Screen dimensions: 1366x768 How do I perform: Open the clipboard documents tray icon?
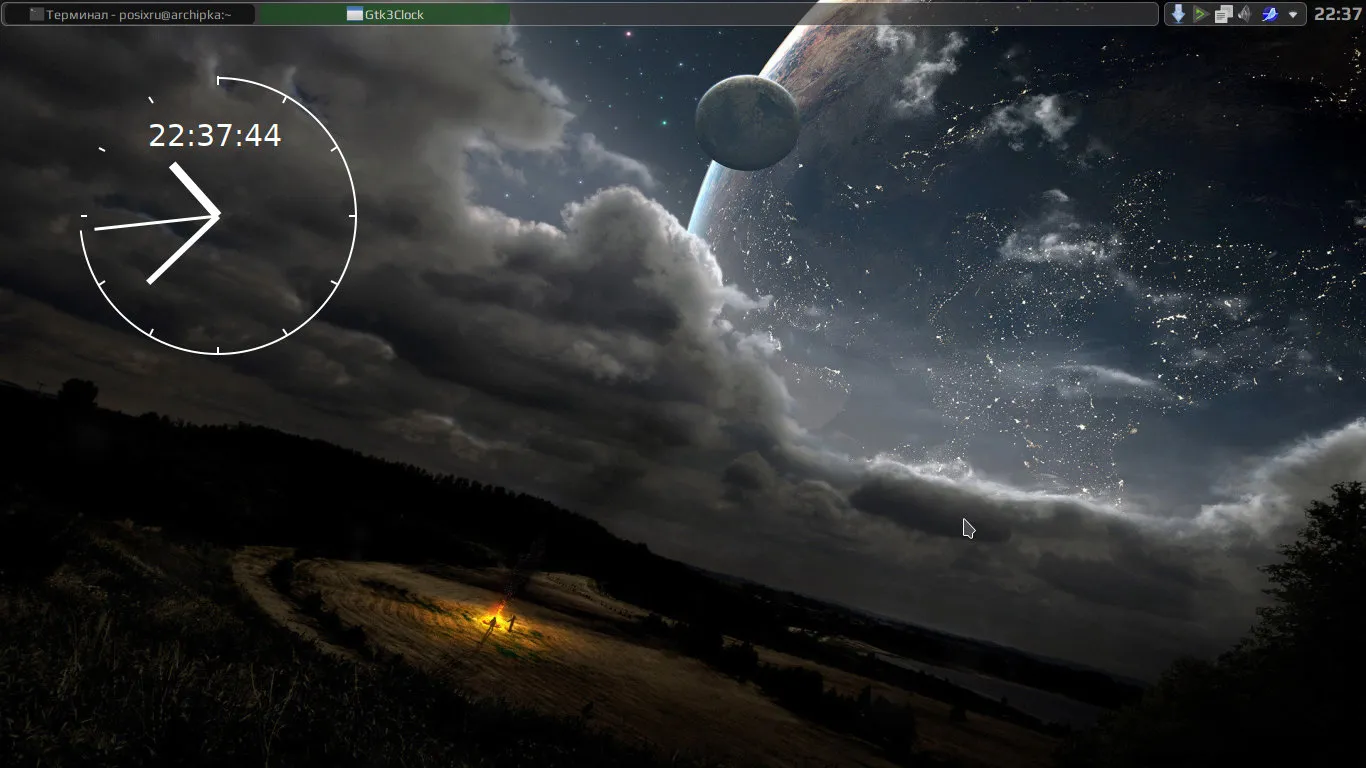[1223, 14]
